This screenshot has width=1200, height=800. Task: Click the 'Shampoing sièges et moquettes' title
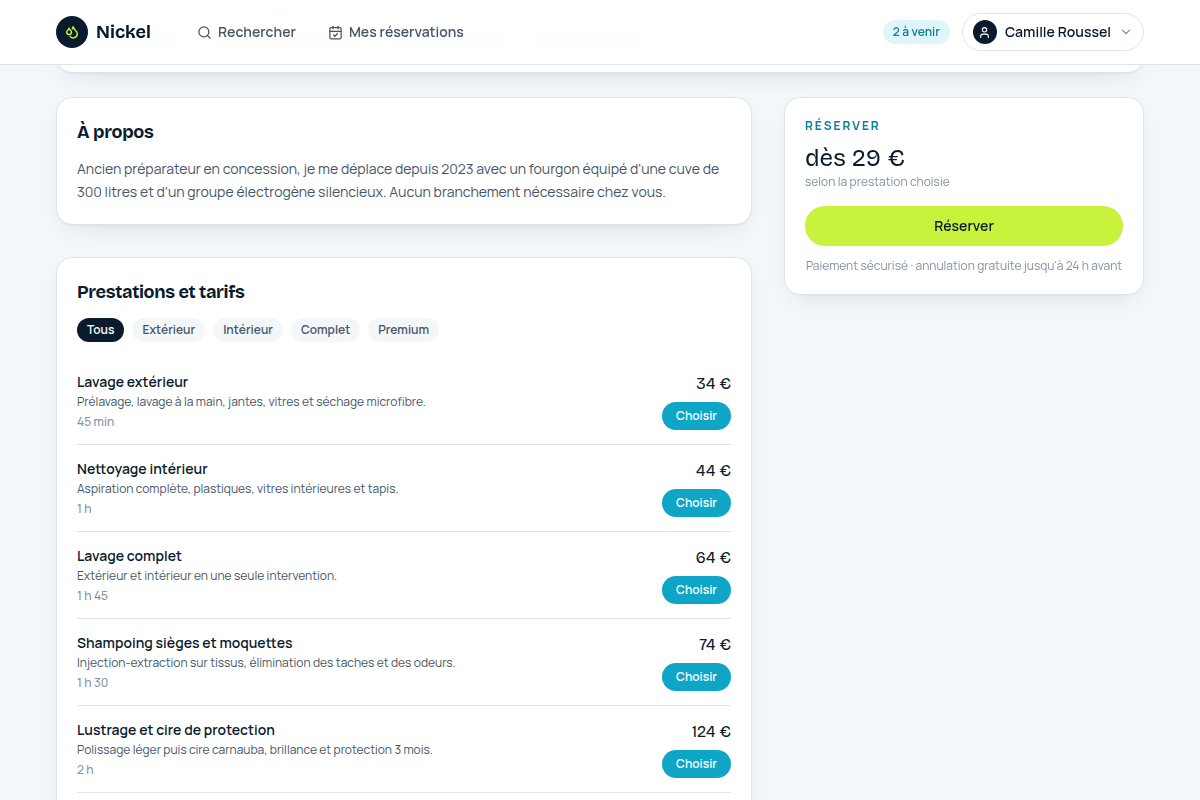click(x=185, y=643)
